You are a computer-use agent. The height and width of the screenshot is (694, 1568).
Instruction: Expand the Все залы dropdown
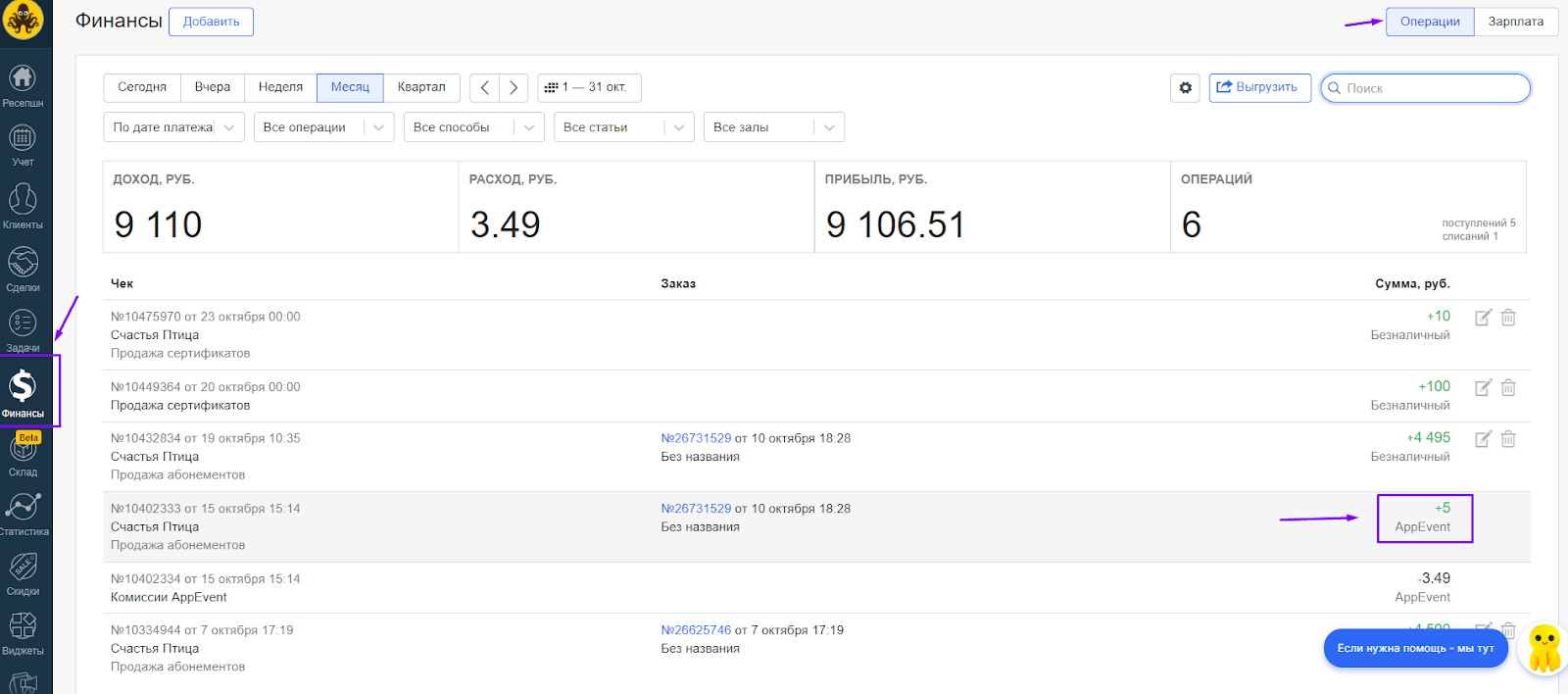point(773,127)
